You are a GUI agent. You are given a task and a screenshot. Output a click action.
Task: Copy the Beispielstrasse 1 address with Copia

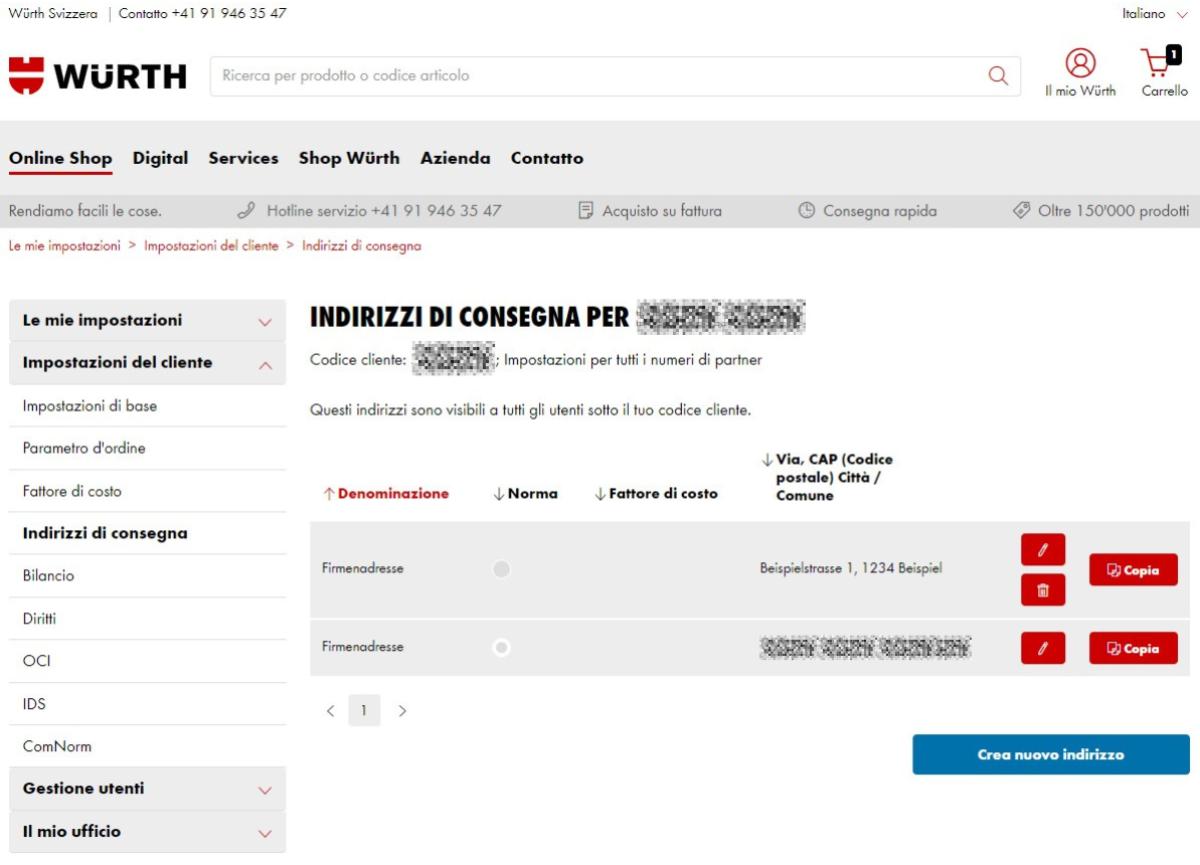[1133, 570]
